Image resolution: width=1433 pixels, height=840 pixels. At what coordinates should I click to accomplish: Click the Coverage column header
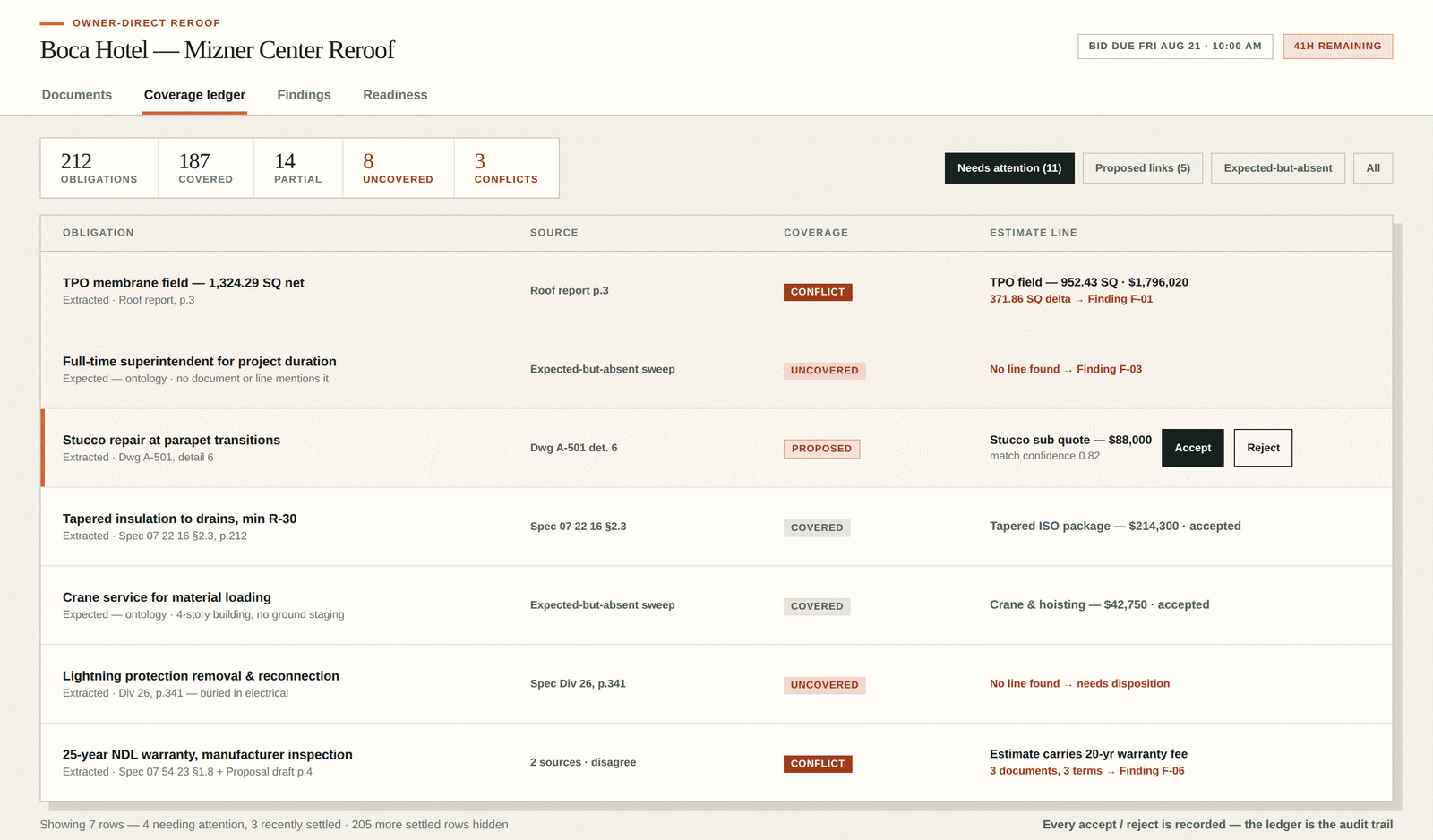coord(816,233)
